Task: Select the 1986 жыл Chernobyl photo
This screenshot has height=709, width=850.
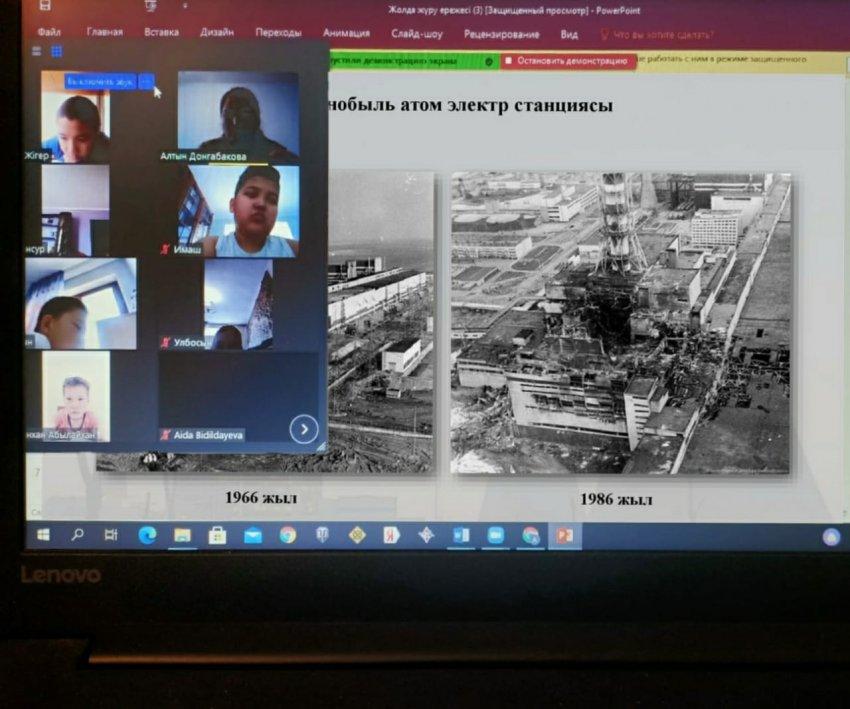Action: (x=620, y=323)
